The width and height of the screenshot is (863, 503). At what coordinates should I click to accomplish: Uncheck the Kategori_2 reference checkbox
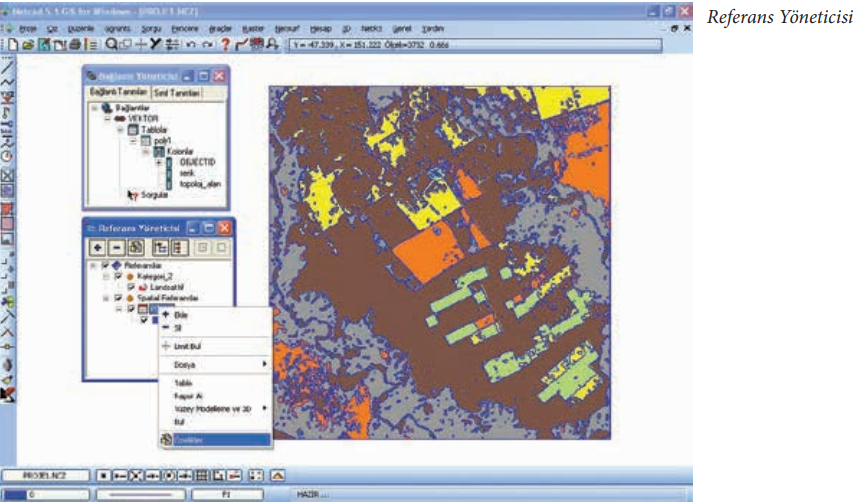(x=119, y=276)
